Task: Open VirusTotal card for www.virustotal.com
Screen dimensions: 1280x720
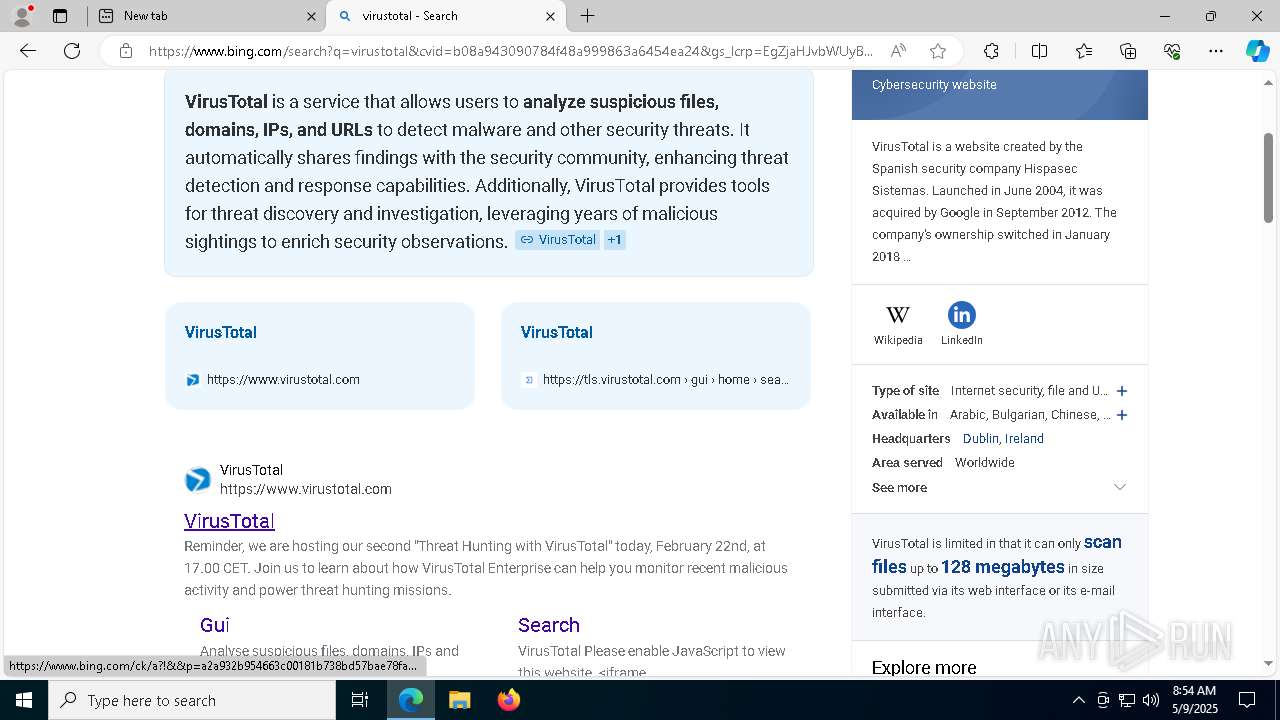Action: coord(320,356)
